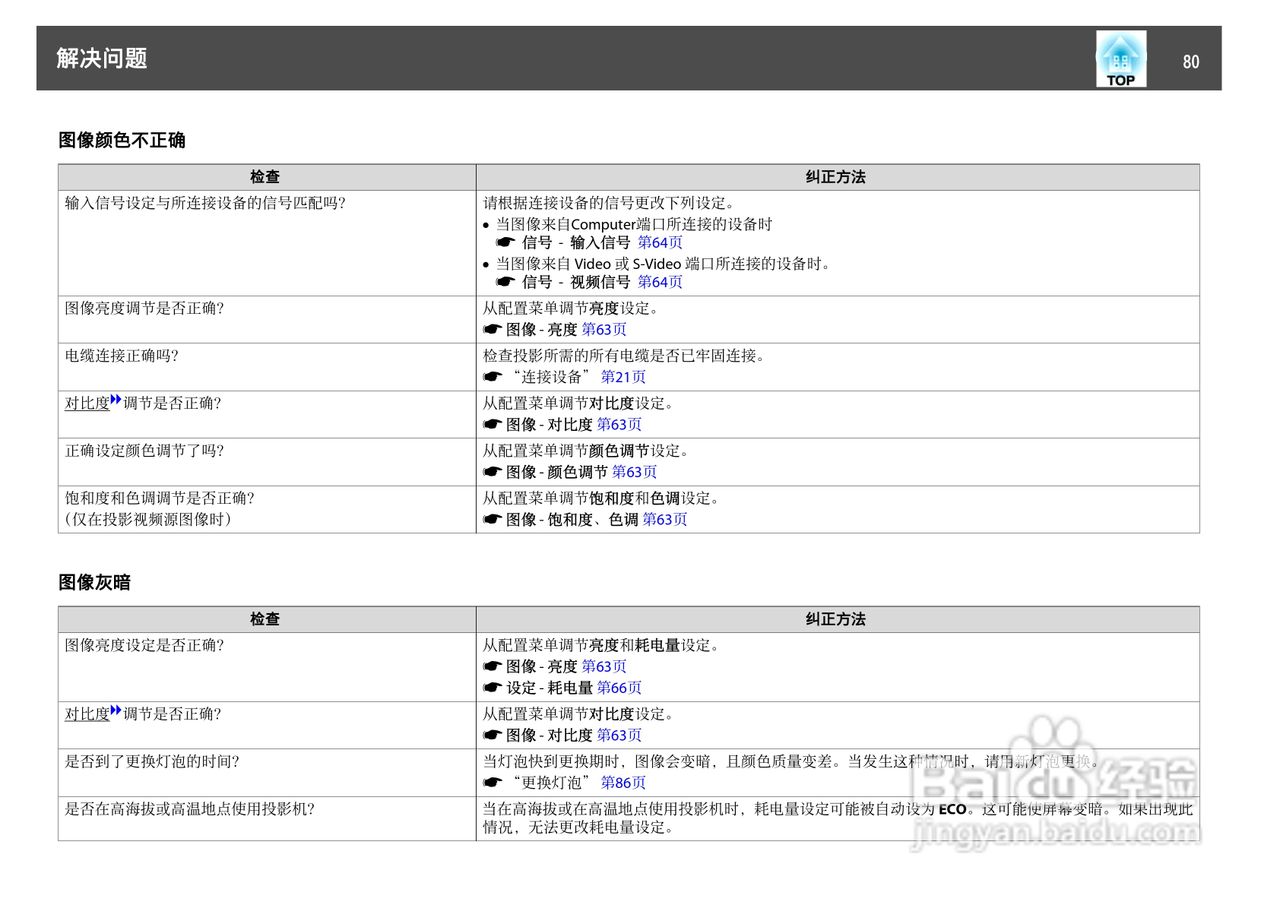Click the pointing-hand icon before 信号 - 视频信号

coord(505,283)
